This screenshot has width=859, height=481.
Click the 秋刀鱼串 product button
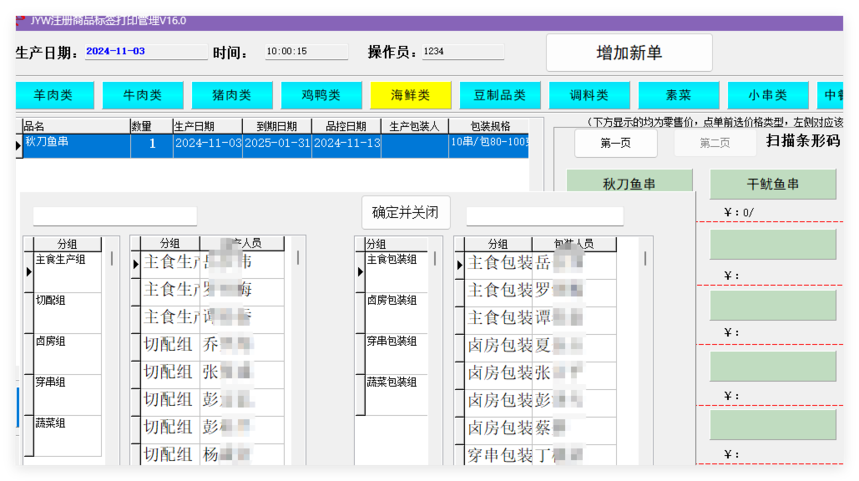tap(629, 182)
